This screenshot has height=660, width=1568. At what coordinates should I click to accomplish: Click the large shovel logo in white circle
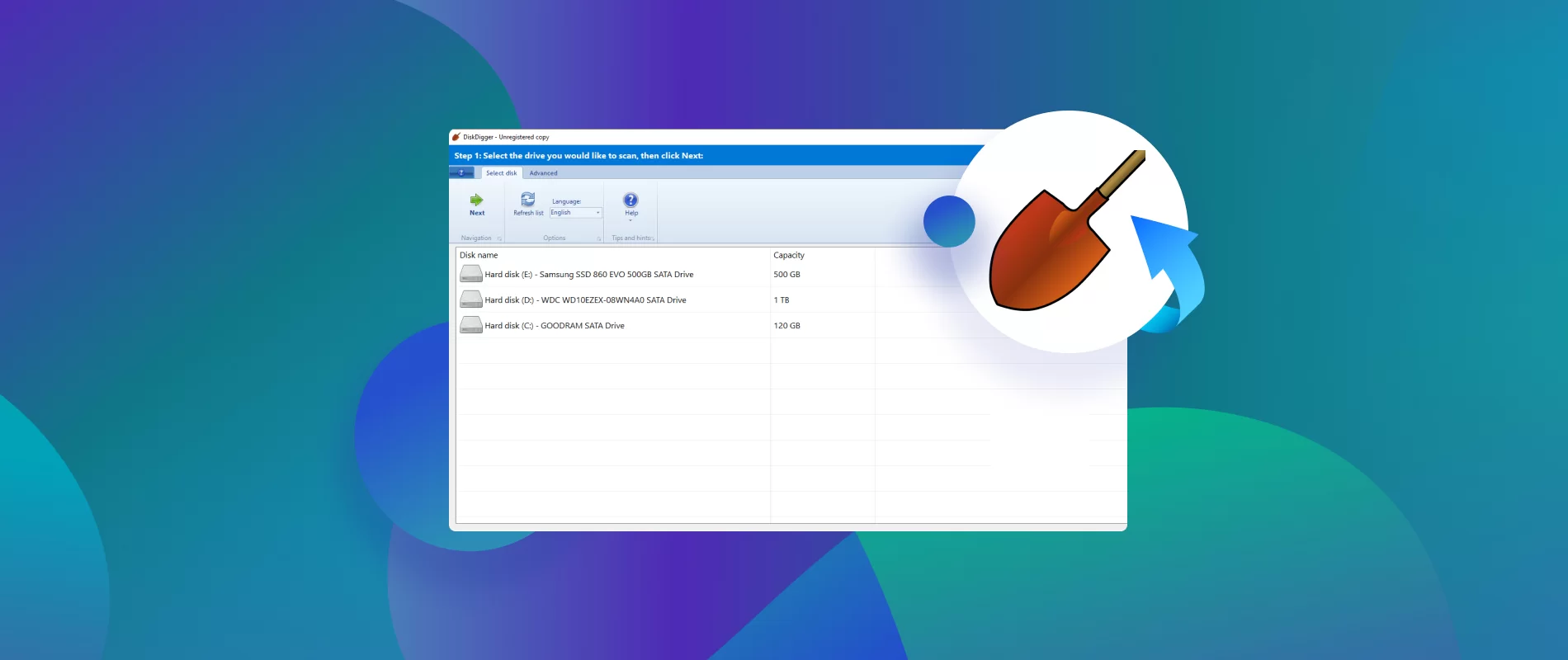click(1064, 233)
